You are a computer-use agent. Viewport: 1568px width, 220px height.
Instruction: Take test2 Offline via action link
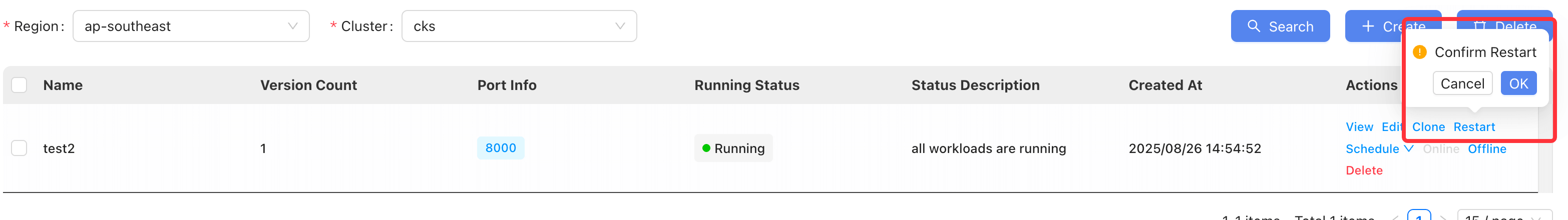click(x=1486, y=149)
